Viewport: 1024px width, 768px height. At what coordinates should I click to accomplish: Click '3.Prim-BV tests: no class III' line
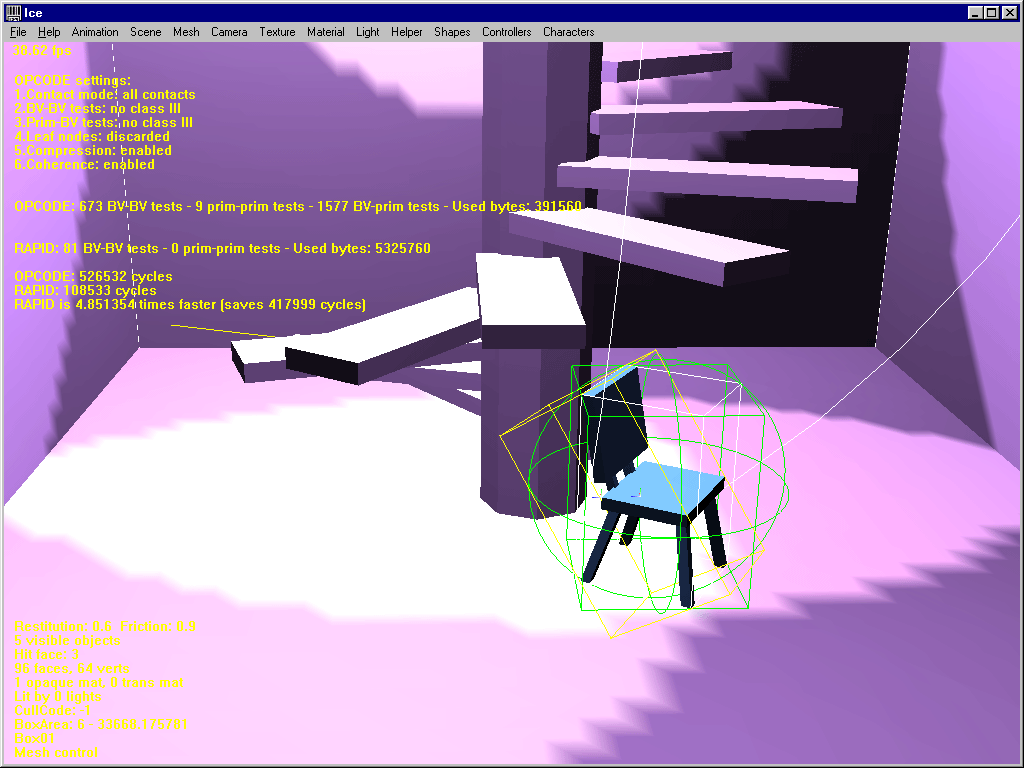click(103, 122)
